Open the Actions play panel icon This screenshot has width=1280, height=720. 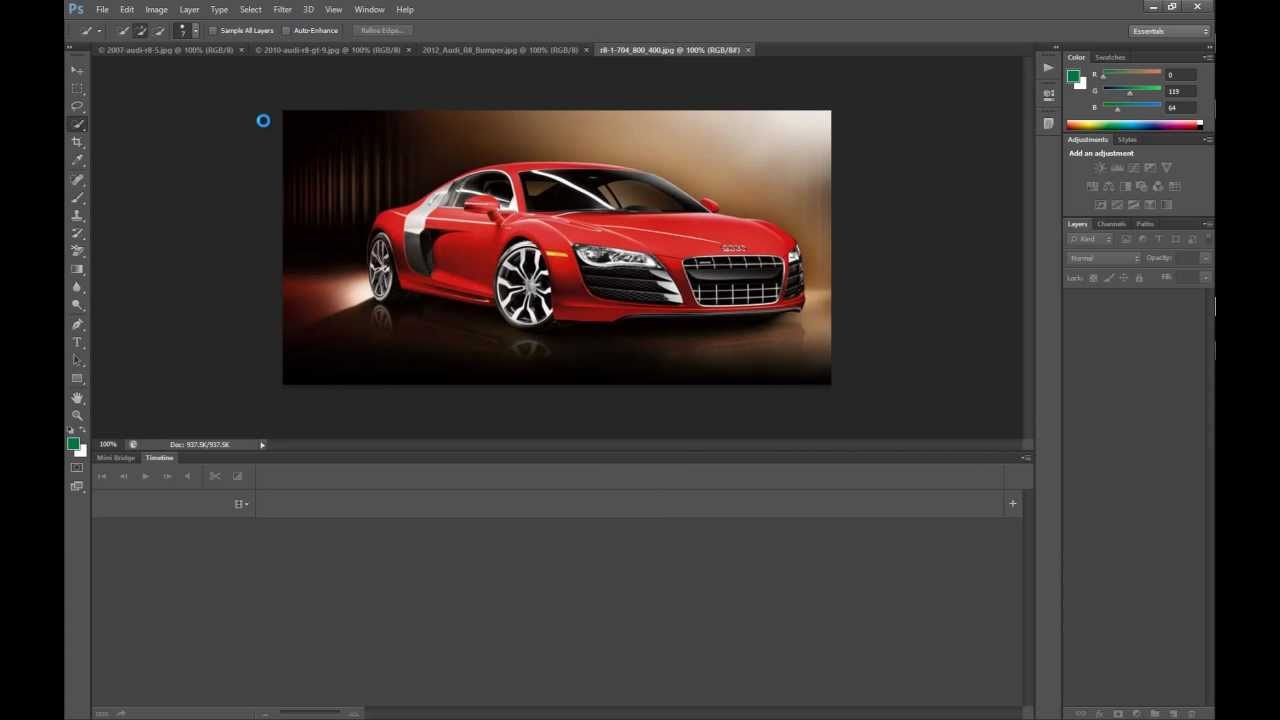[1048, 68]
